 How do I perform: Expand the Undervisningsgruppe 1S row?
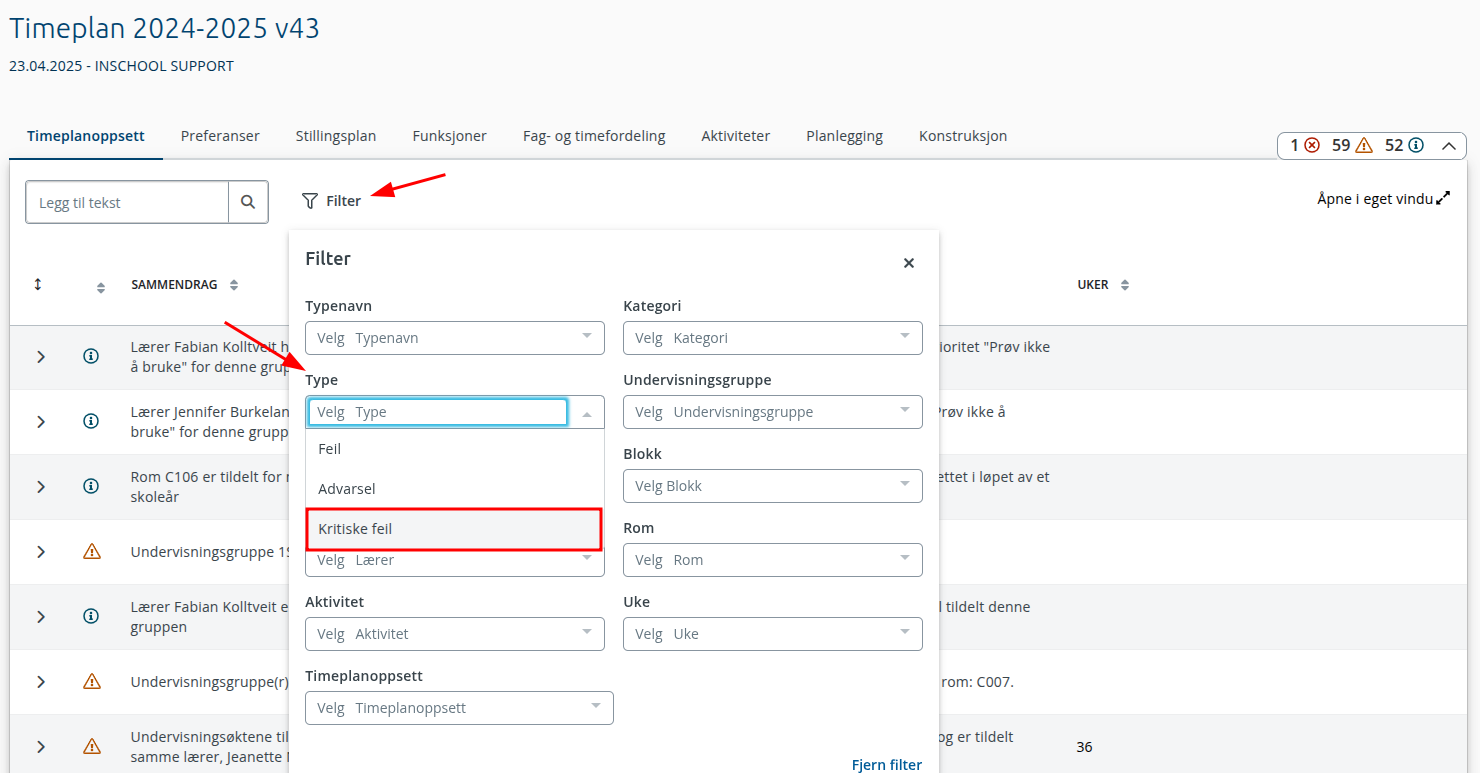[41, 551]
